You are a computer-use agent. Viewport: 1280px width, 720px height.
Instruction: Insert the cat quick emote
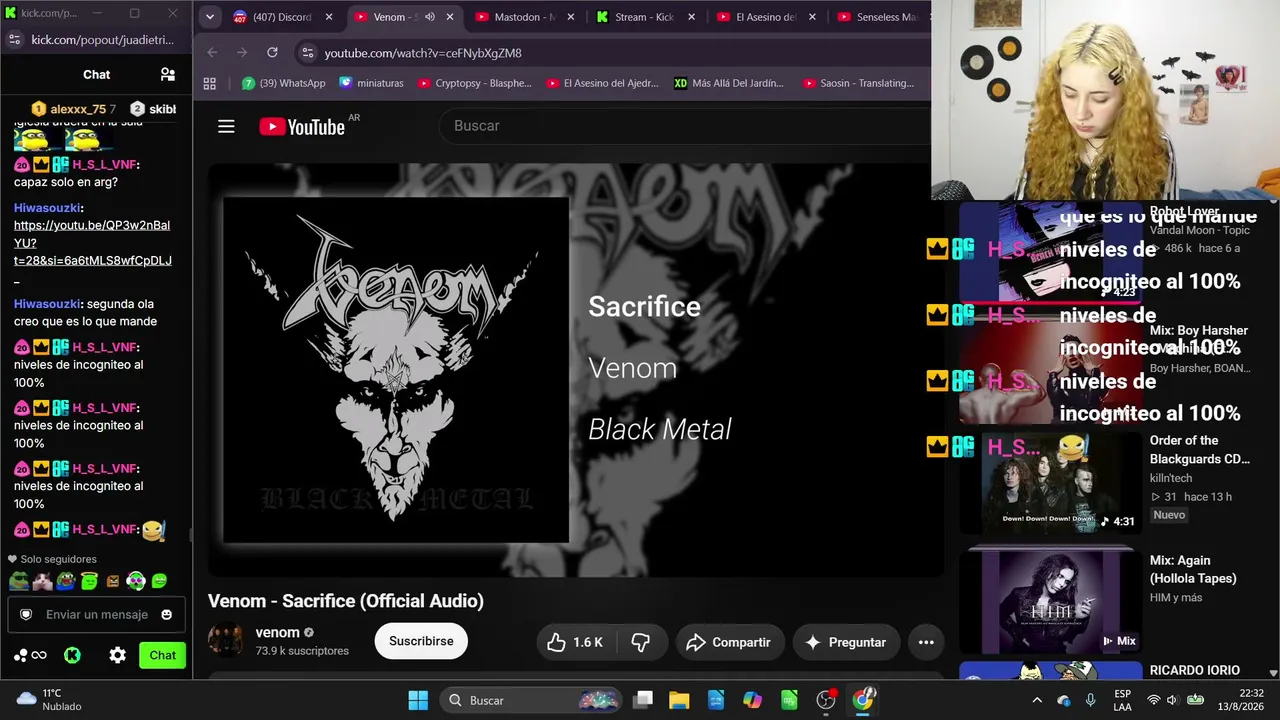(x=42, y=580)
